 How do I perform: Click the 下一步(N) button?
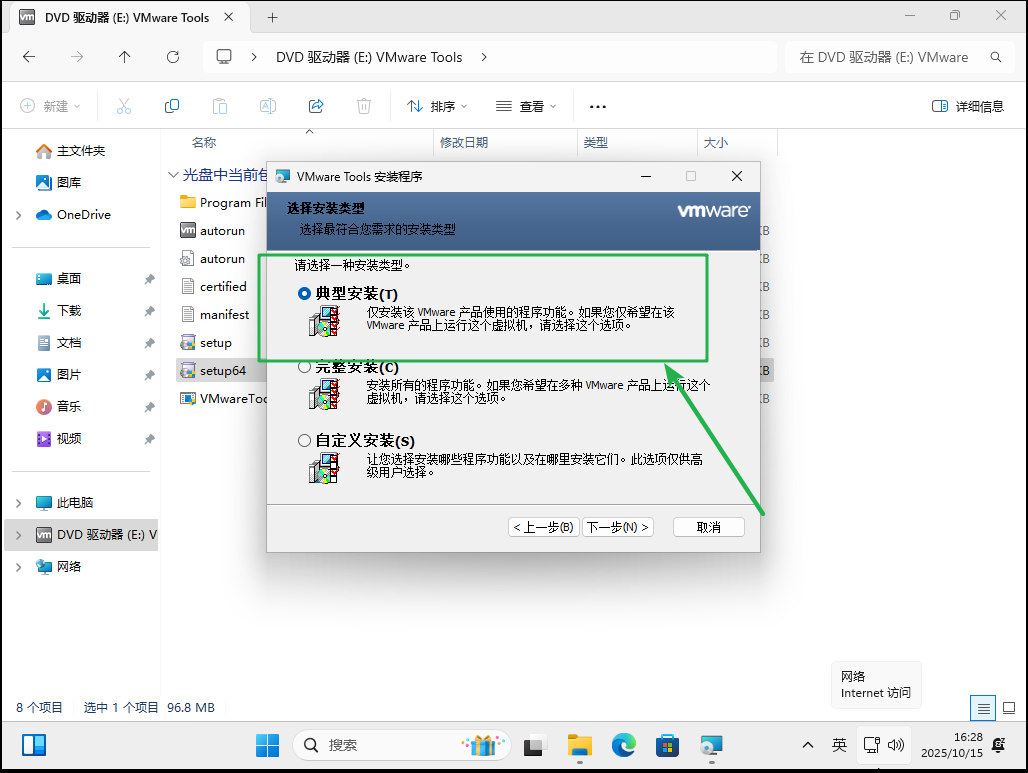618,527
